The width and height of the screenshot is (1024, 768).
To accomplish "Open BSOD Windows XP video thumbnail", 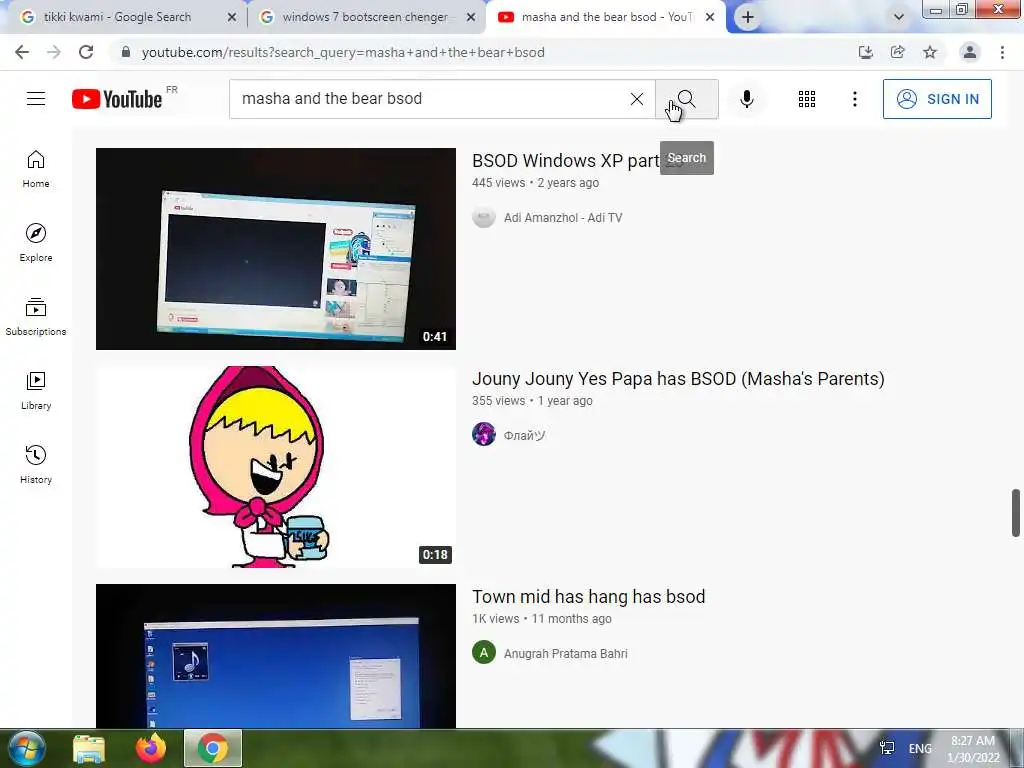I will pos(276,249).
